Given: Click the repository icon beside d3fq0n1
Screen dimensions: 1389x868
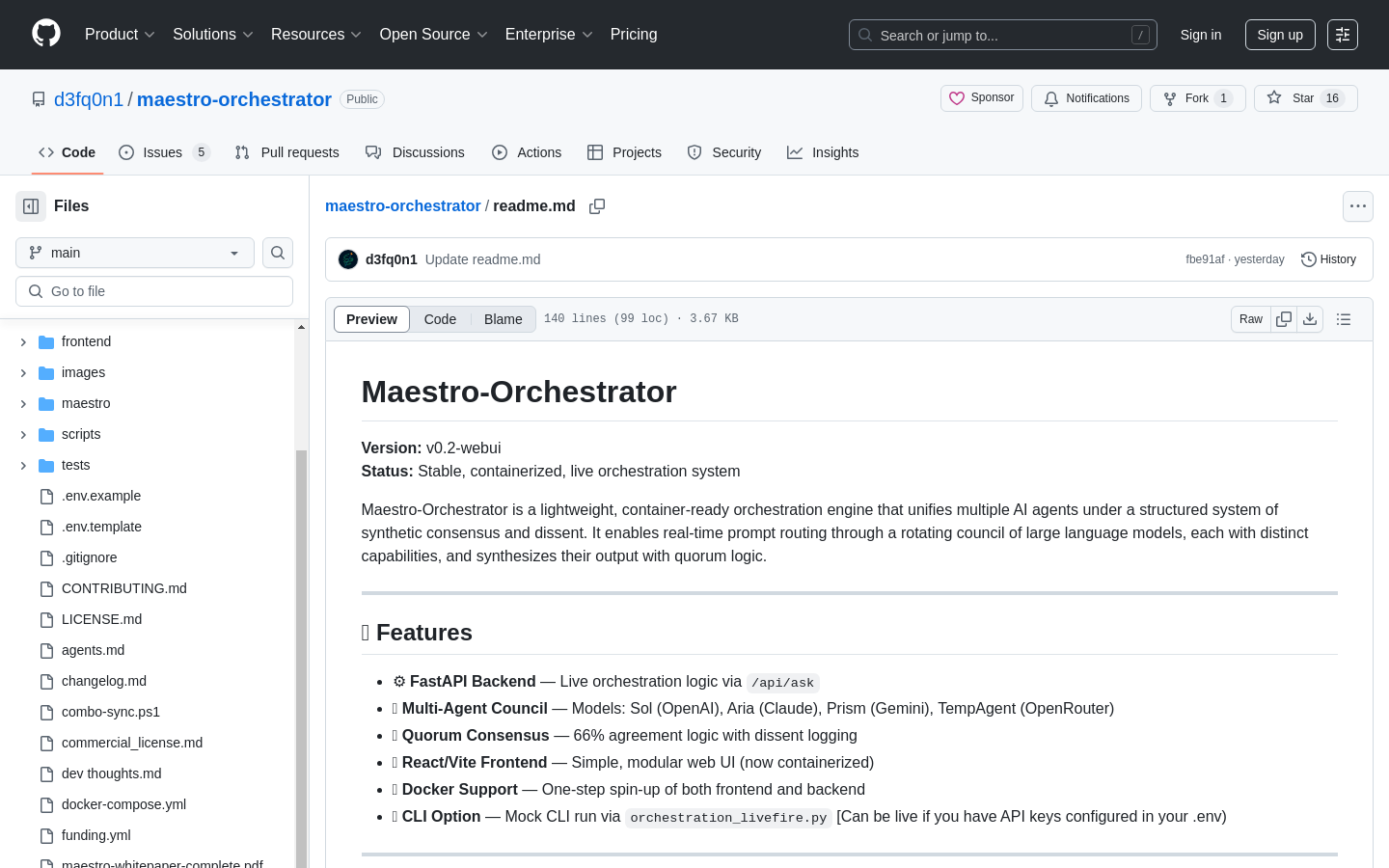Looking at the screenshot, I should (x=39, y=99).
